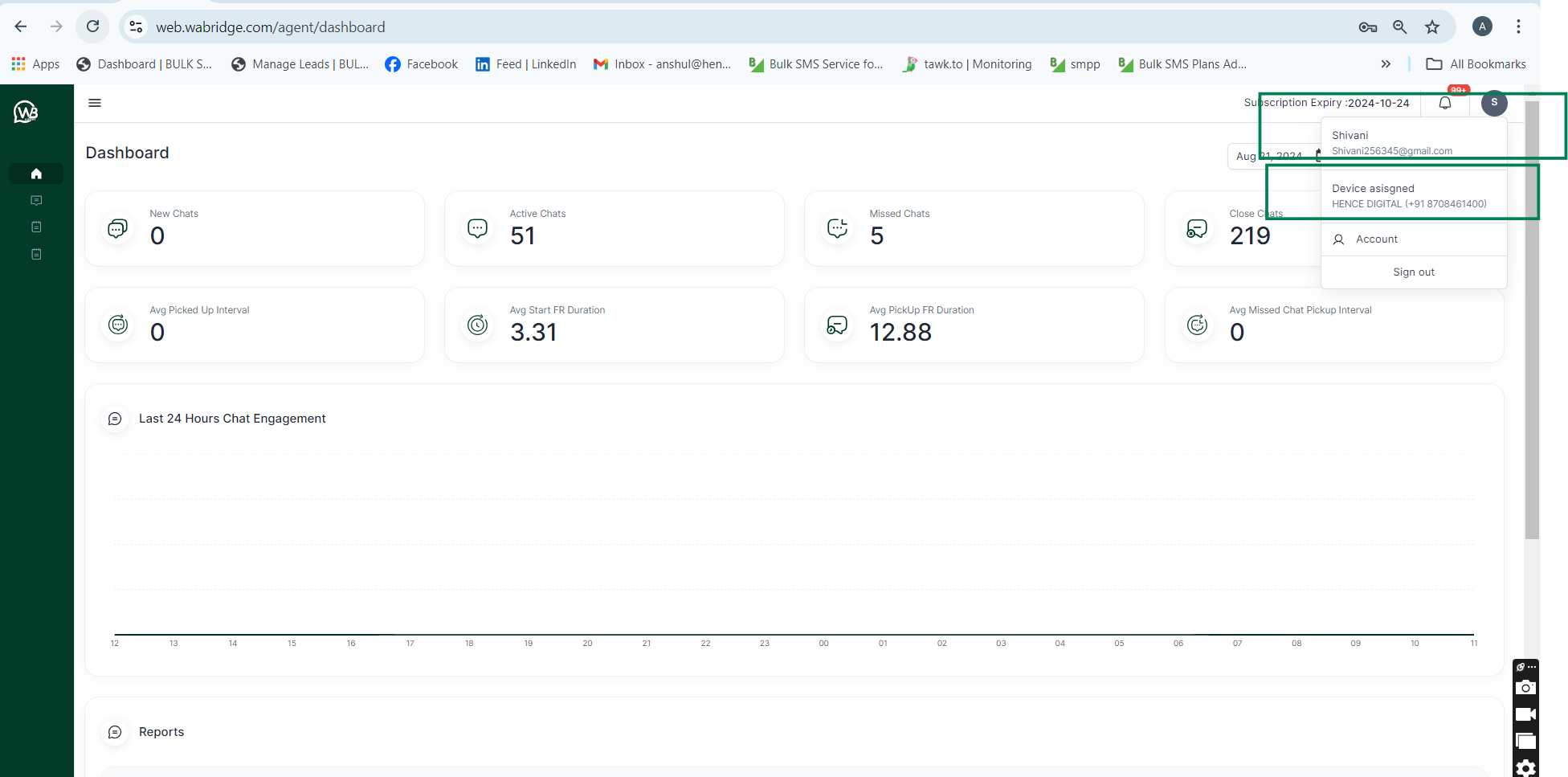This screenshot has height=777, width=1568.
Task: Click the Reports section icon
Action: click(115, 732)
